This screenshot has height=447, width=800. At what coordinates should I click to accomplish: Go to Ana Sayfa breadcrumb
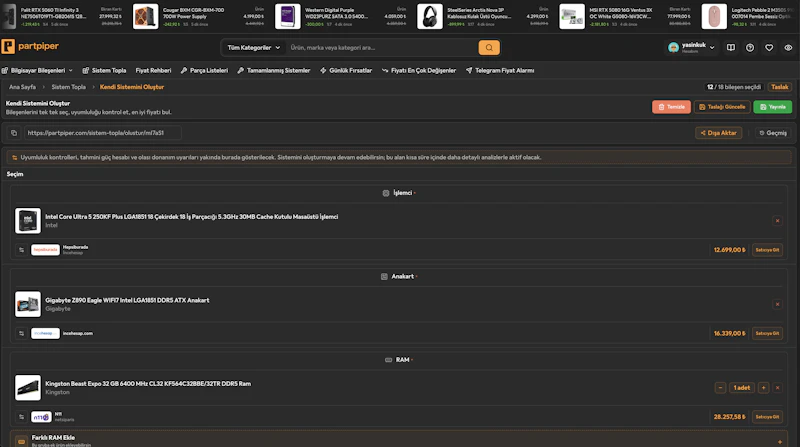[22, 87]
